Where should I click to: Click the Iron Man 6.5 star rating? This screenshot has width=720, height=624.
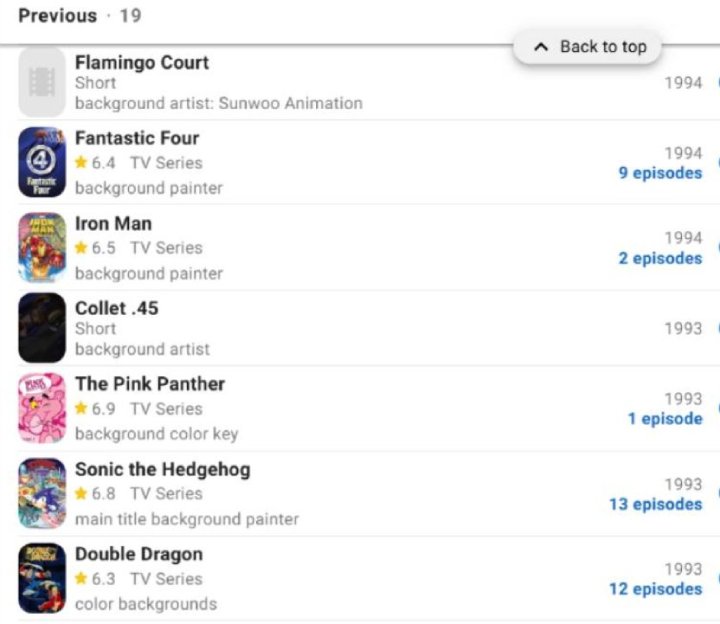(95, 248)
